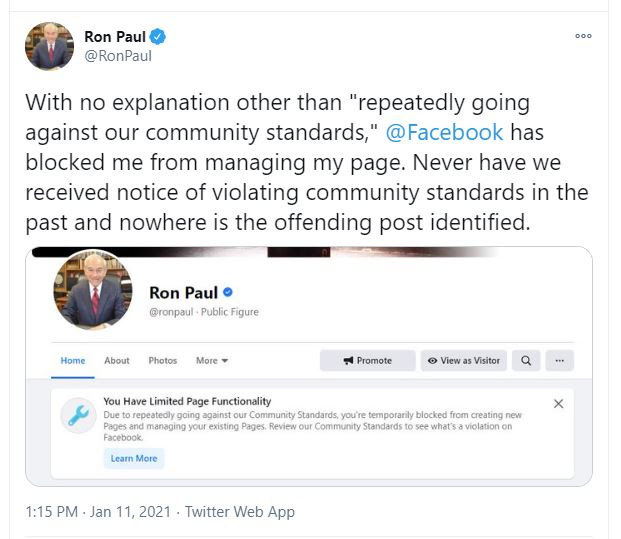Image resolution: width=621 pixels, height=539 pixels.
Task: Click Ron Paul's Twitter profile picture
Action: (x=50, y=46)
